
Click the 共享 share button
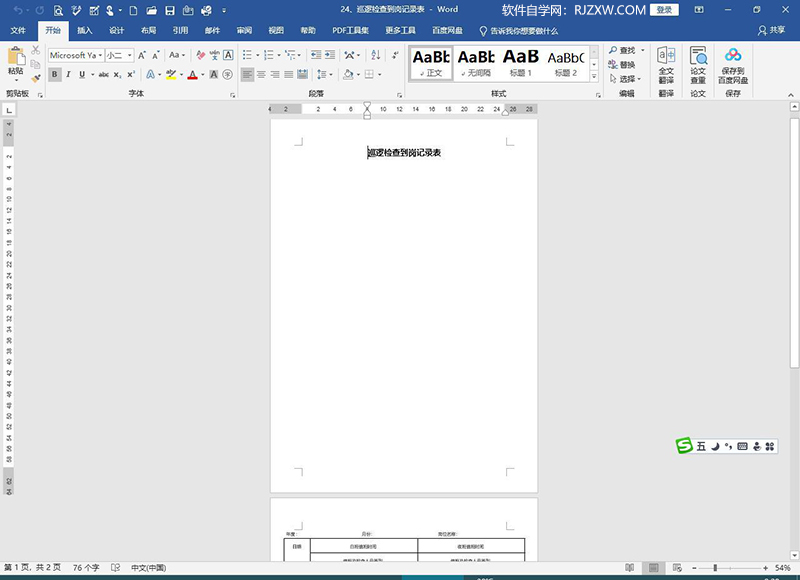[x=771, y=31]
